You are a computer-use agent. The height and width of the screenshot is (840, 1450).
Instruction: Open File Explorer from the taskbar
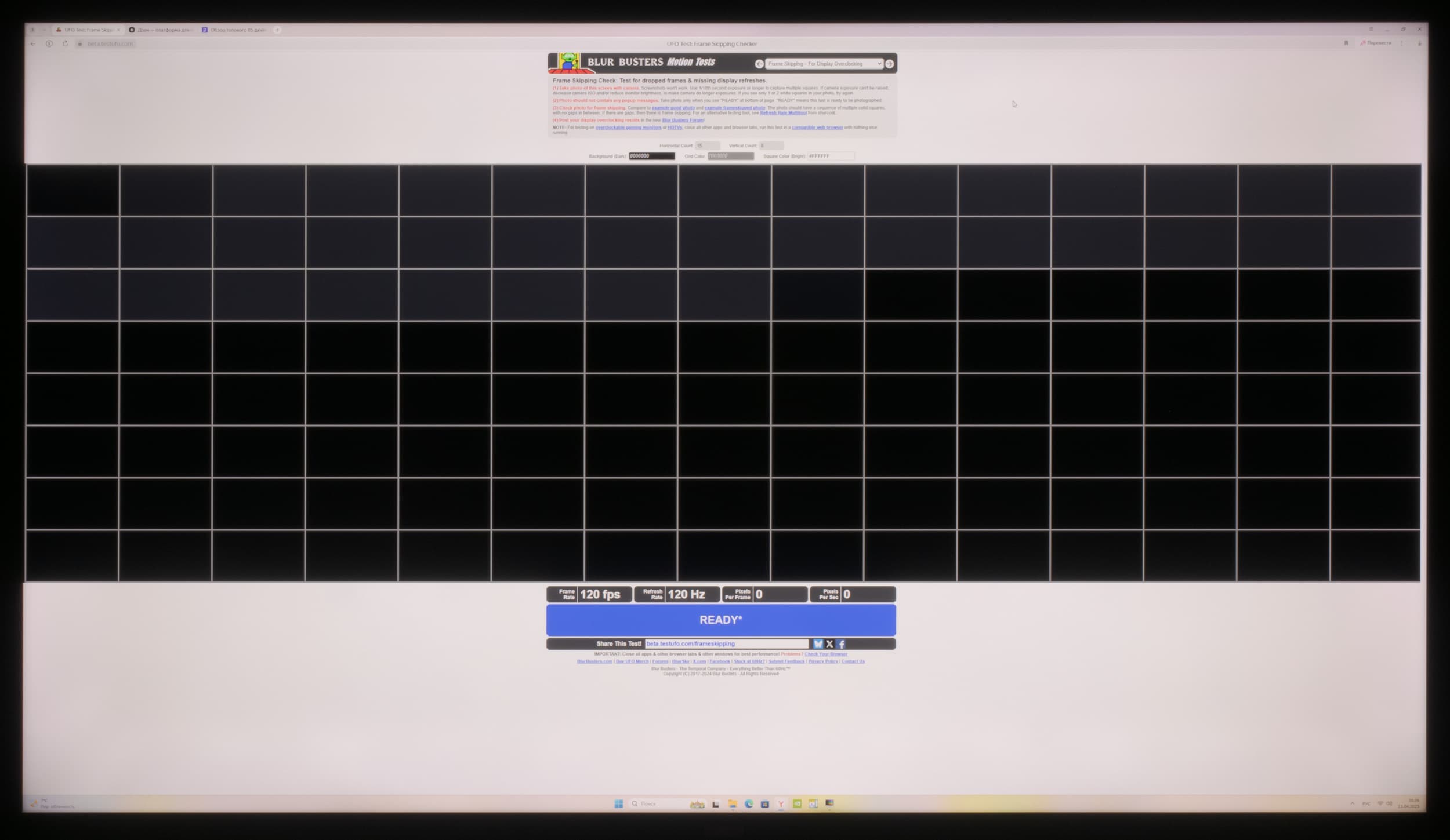click(x=733, y=803)
